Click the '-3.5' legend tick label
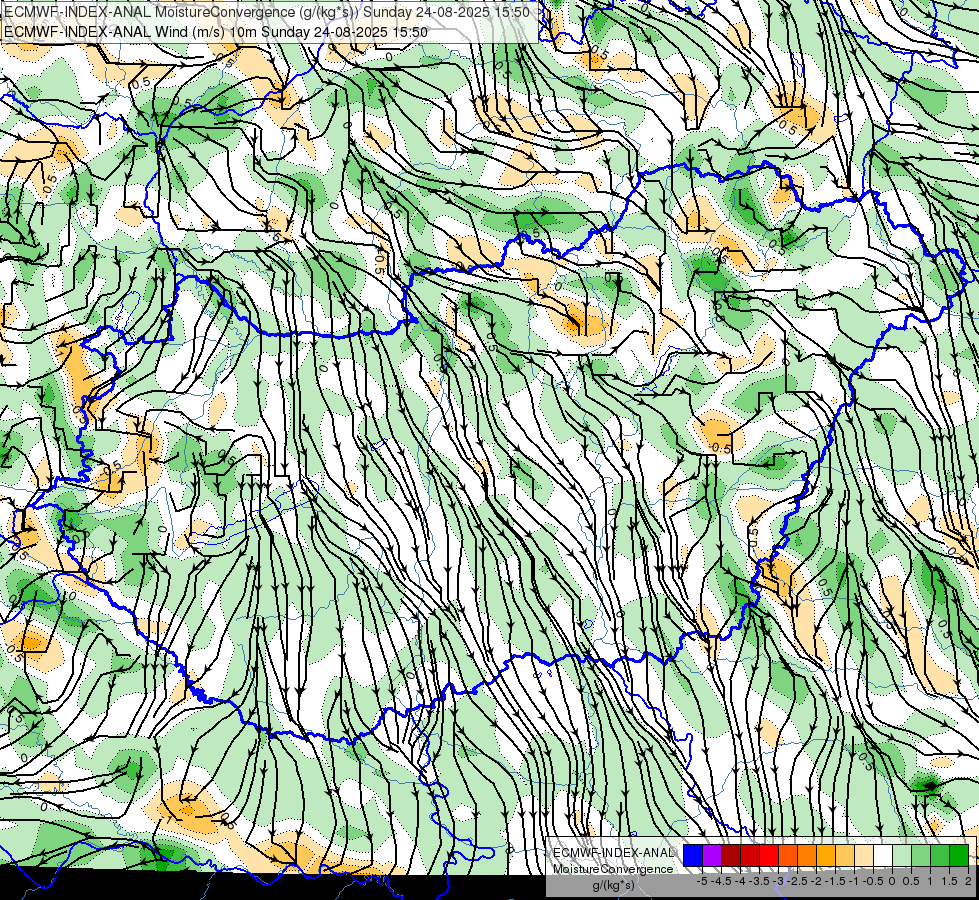The image size is (979, 900). 760,881
